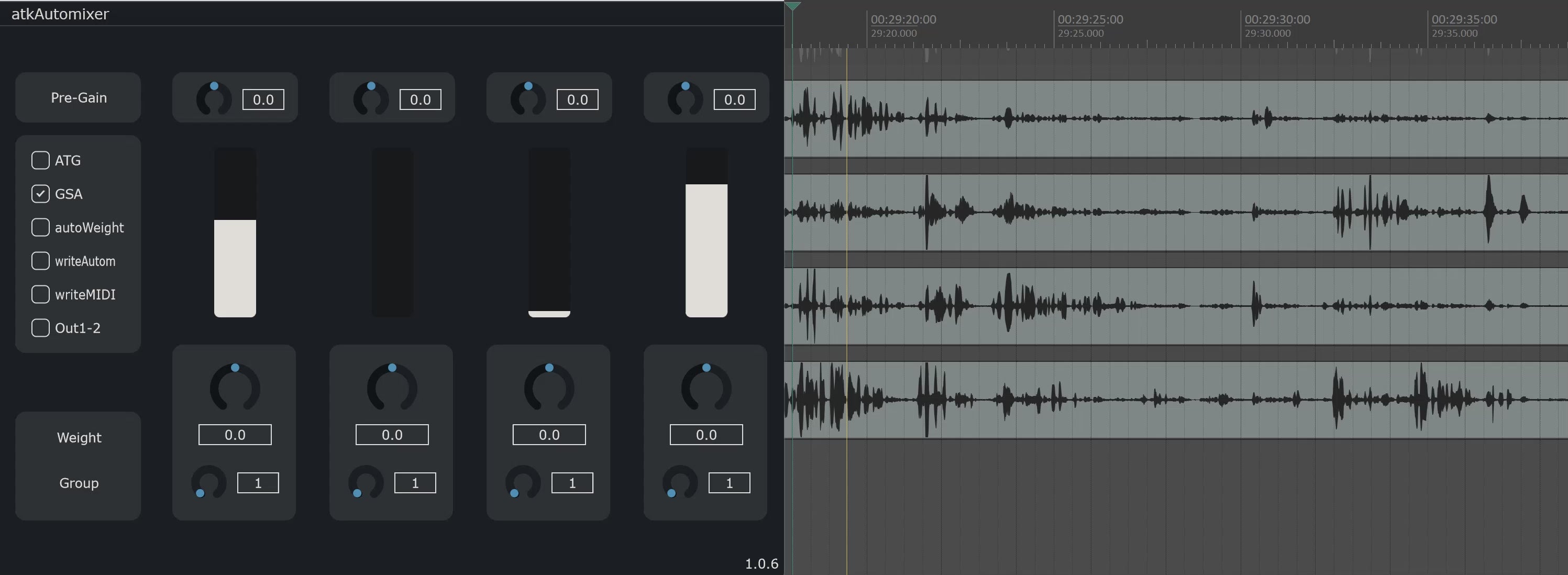
Task: Enable the ATG checkbox
Action: pos(40,160)
